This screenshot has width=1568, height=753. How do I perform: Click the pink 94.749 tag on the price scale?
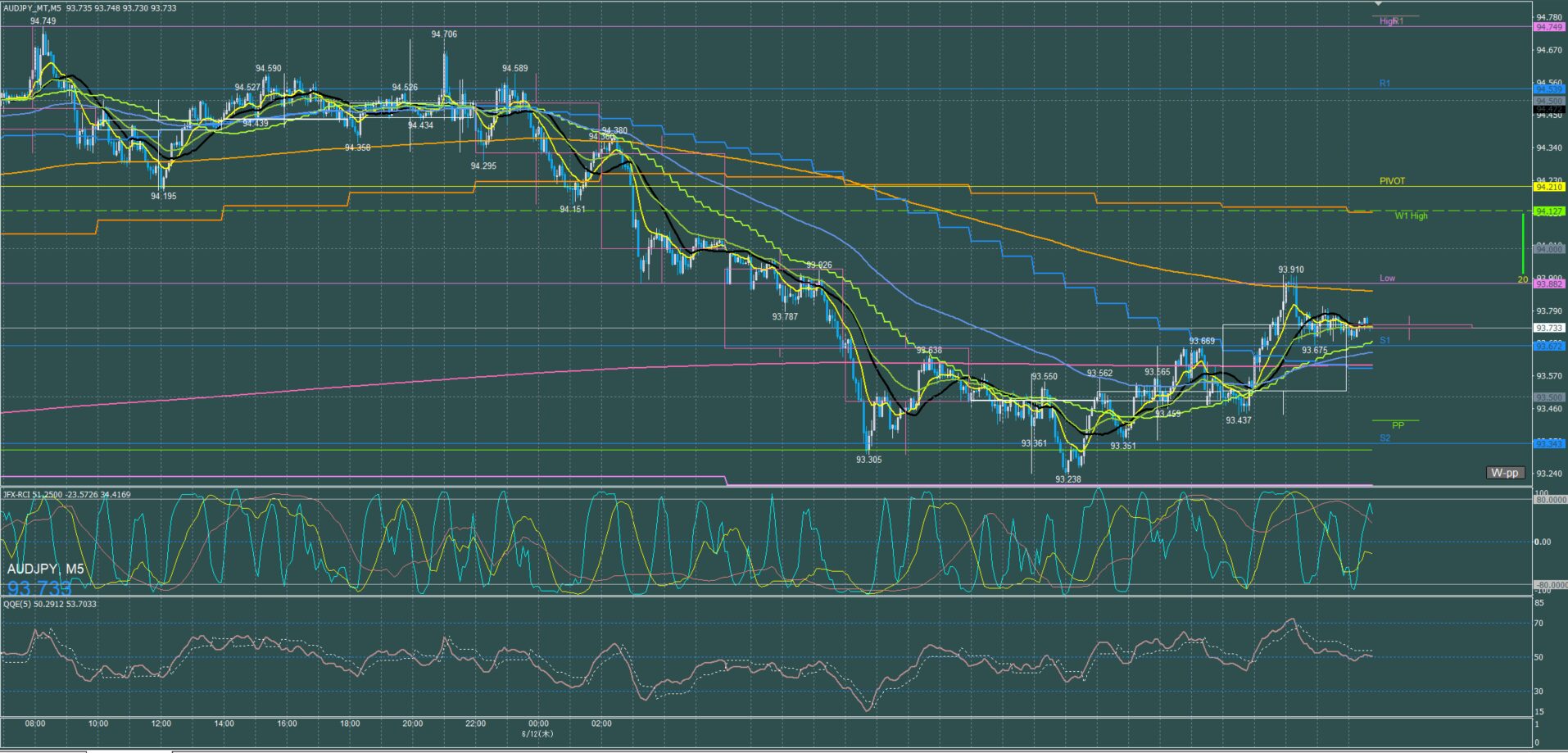coord(1548,27)
